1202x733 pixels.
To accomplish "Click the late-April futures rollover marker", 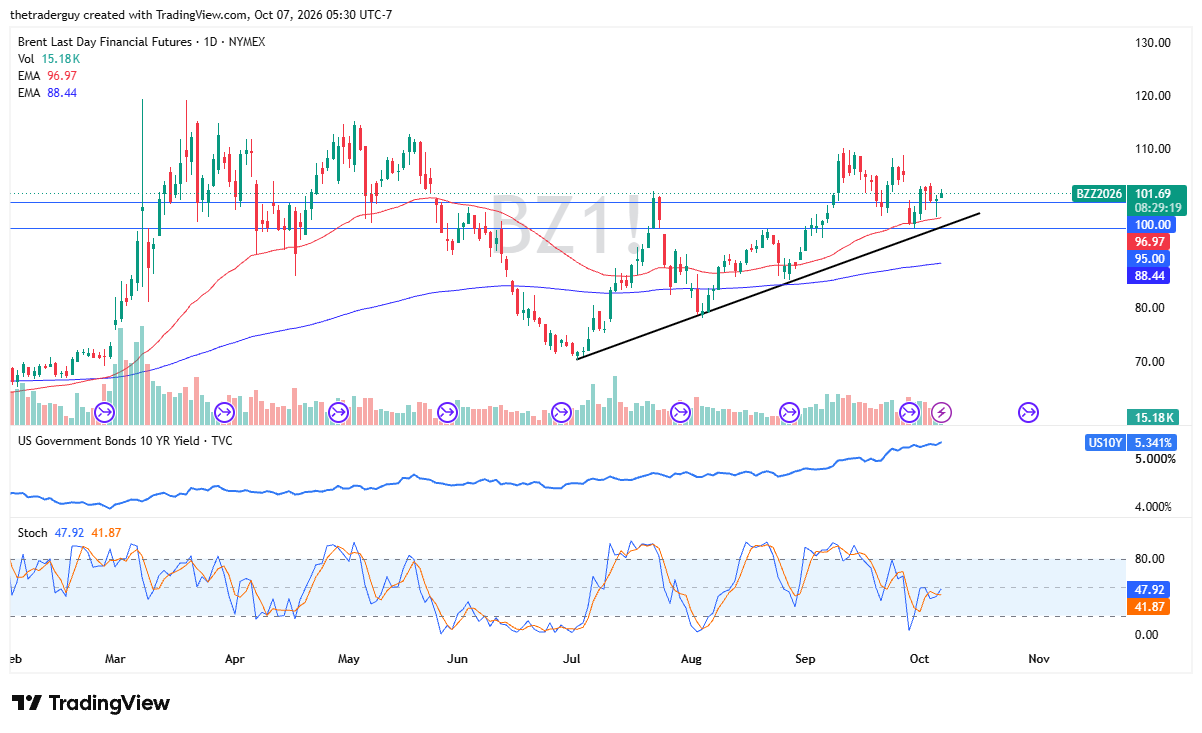I will click(x=338, y=412).
